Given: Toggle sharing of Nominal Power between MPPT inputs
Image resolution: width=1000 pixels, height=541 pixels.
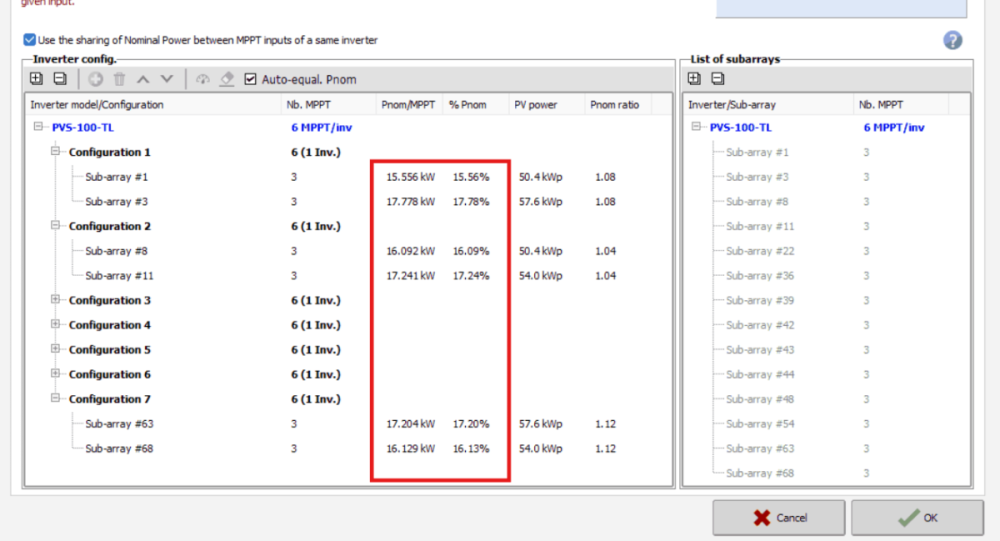Looking at the screenshot, I should (29, 40).
